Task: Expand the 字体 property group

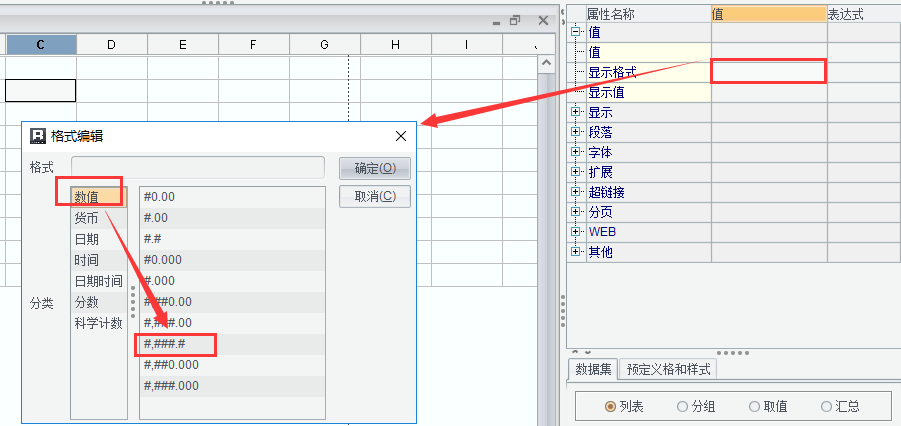Action: 576,152
